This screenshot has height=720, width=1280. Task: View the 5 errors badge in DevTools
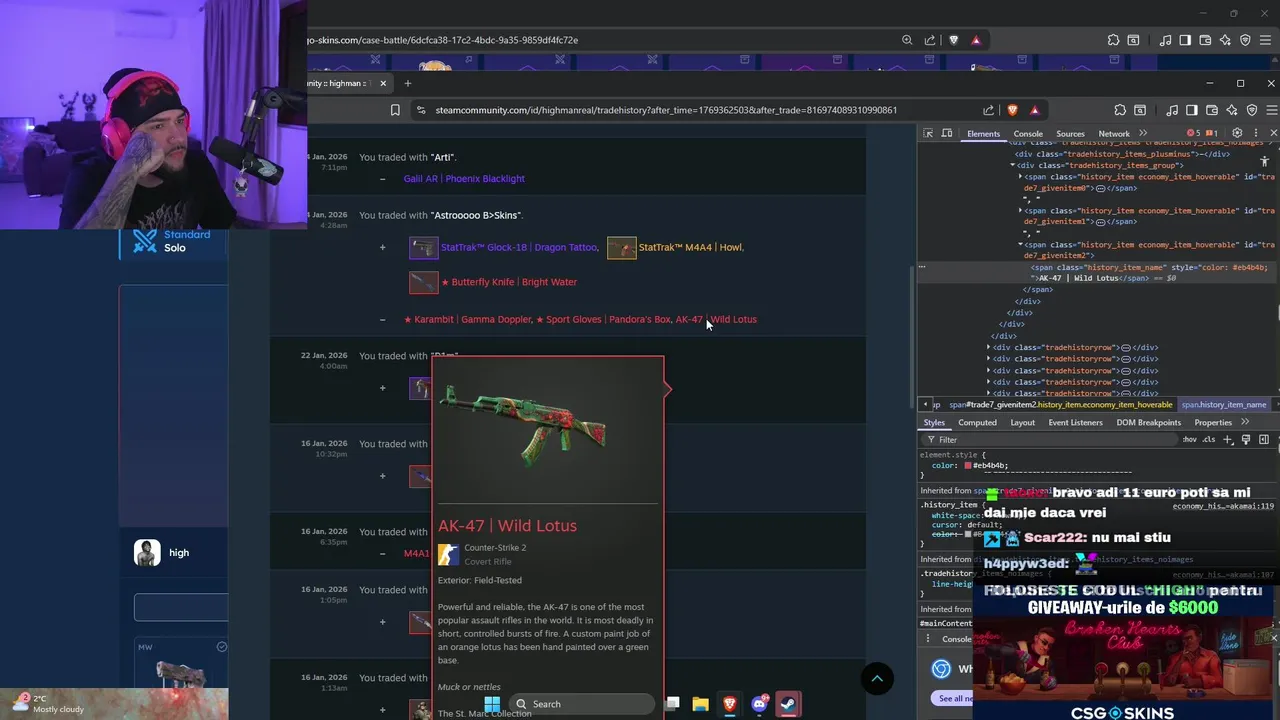pos(1193,133)
